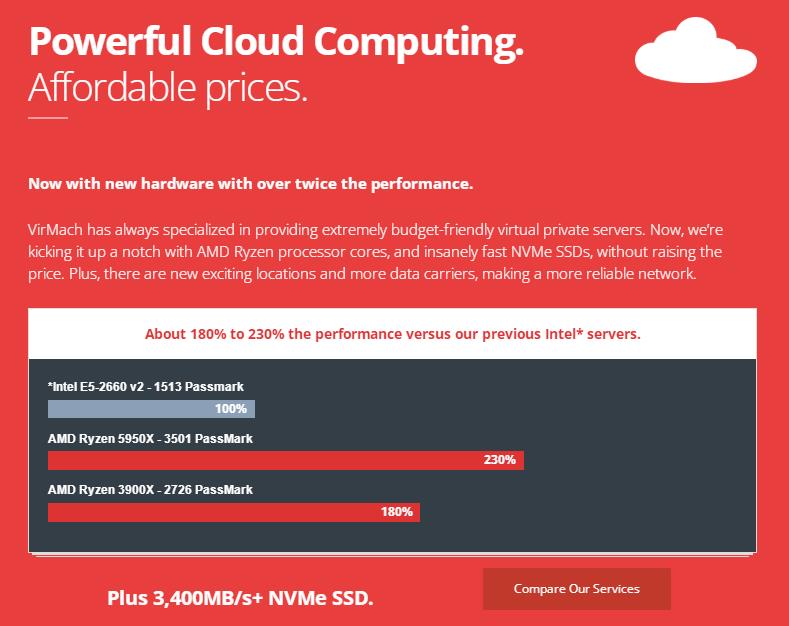Click the short white divider under the heading

pos(47,118)
